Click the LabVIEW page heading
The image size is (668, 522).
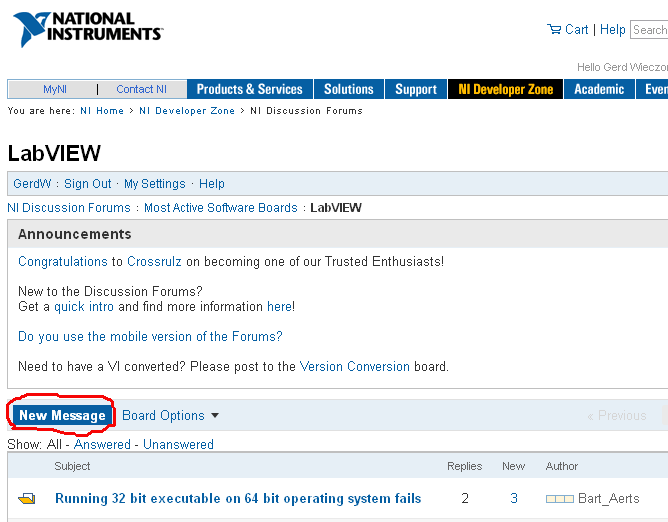click(x=54, y=153)
